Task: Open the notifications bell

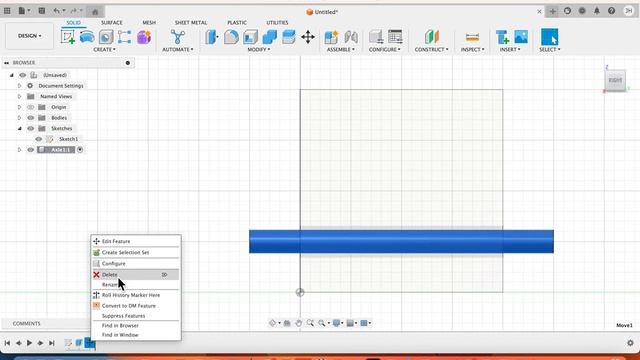Action: 597,11
